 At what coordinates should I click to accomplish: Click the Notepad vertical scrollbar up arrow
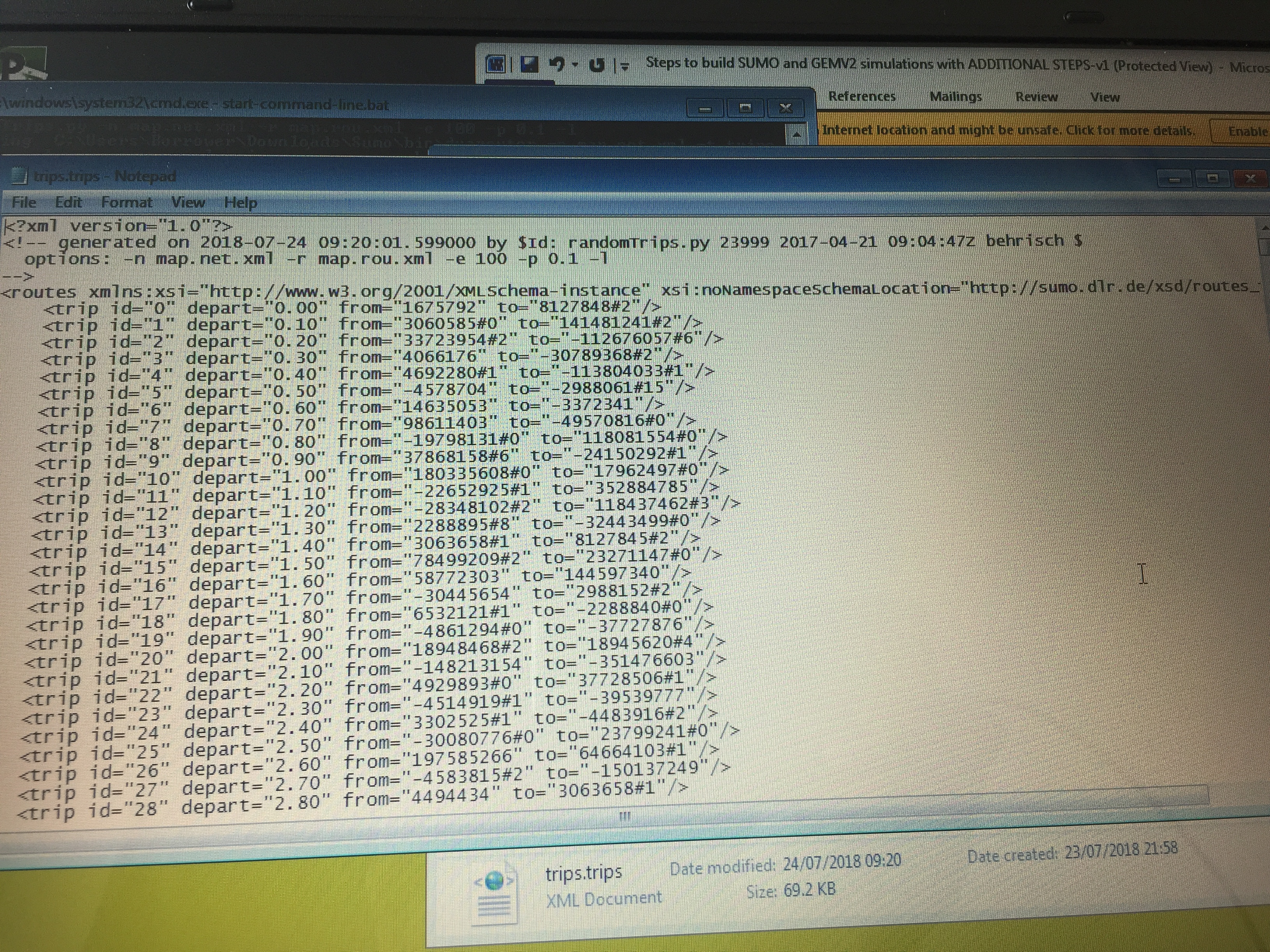point(1265,228)
